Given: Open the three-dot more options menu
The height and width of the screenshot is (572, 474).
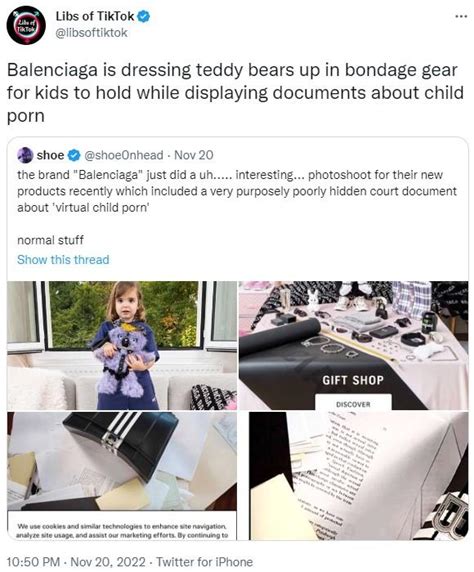Looking at the screenshot, I should 461,16.
